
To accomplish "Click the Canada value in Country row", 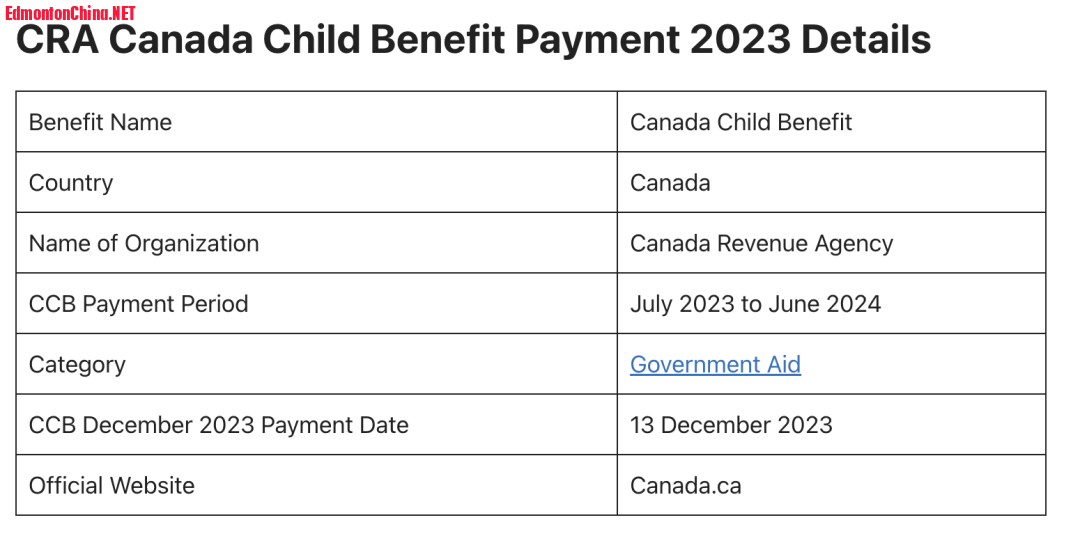I will [x=670, y=183].
